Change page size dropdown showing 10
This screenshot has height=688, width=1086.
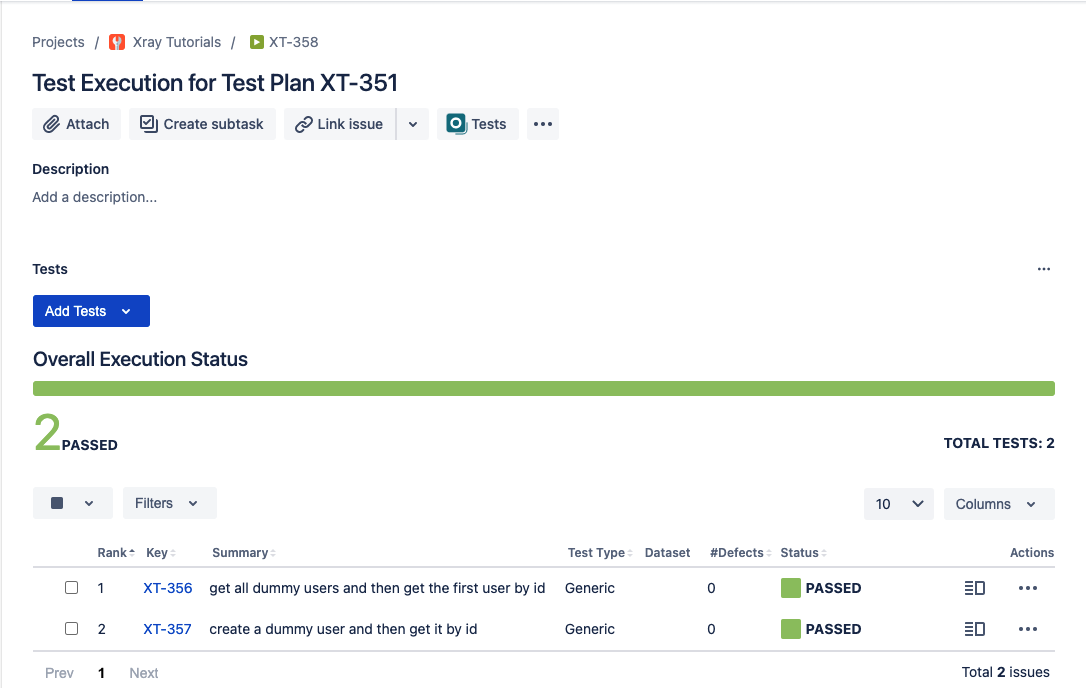tap(898, 504)
